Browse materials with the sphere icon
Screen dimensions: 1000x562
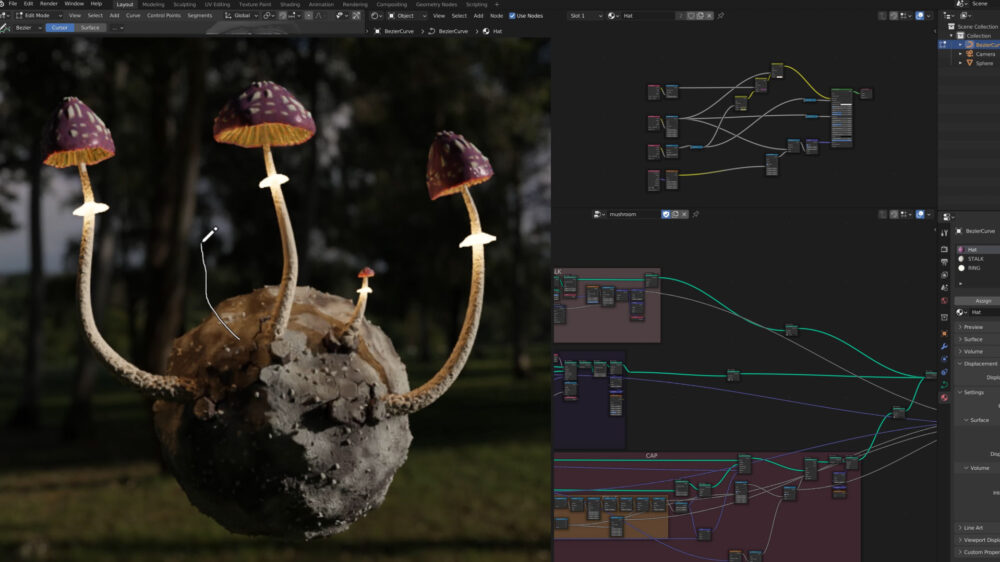(x=613, y=15)
